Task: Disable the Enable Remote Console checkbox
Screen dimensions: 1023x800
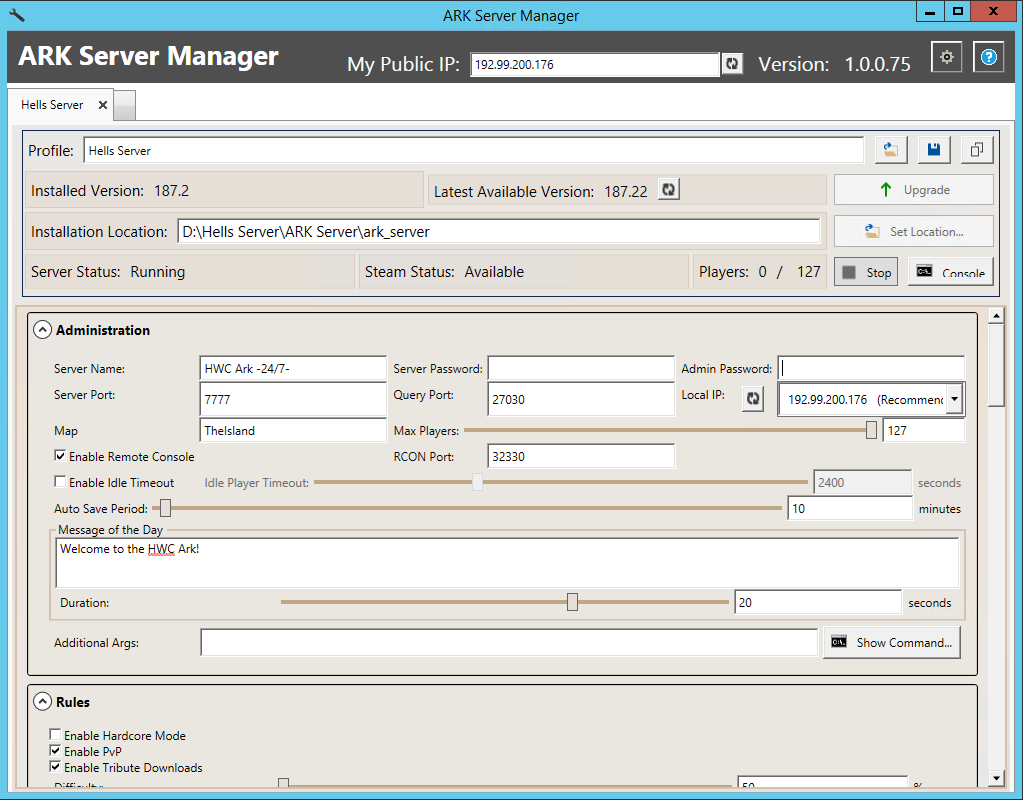Action: [60, 457]
